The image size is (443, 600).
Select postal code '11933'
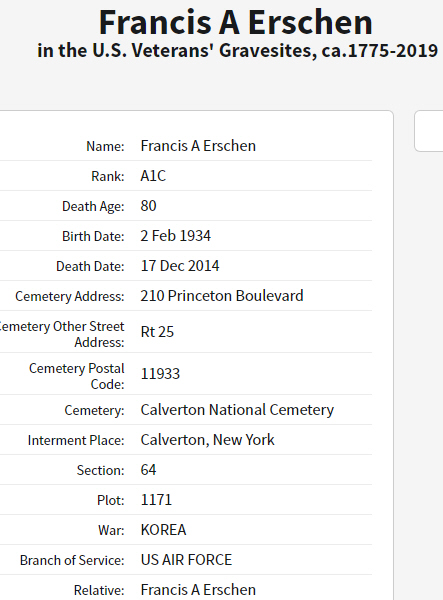160,374
